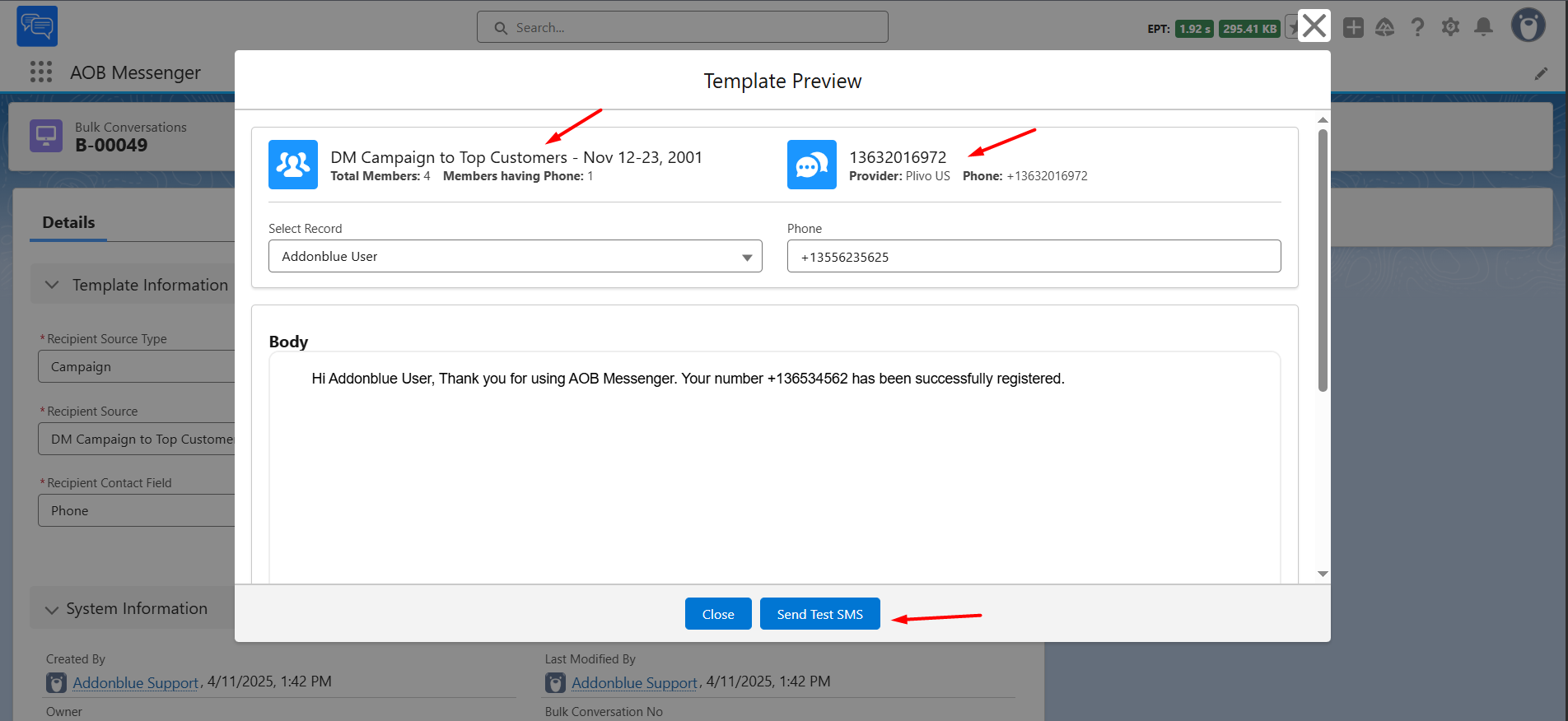Click Send Test SMS button
The height and width of the screenshot is (721, 1568).
pyautogui.click(x=820, y=614)
